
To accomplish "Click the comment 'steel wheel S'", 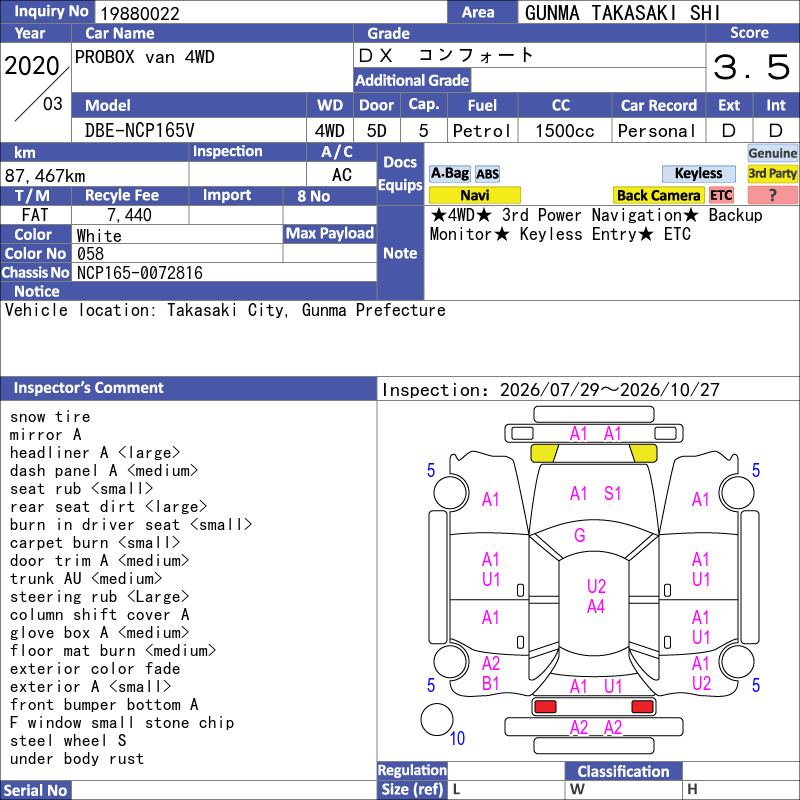I will pyautogui.click(x=68, y=740).
